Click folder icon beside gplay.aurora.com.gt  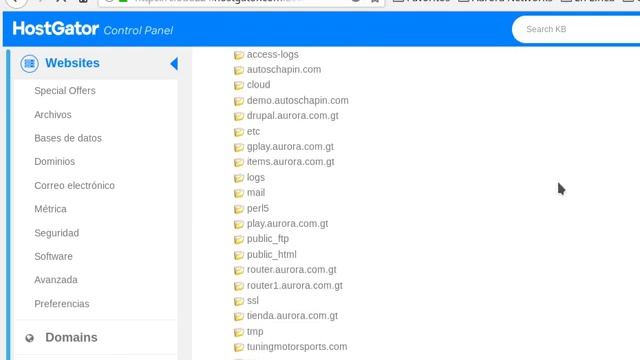[x=239, y=147]
